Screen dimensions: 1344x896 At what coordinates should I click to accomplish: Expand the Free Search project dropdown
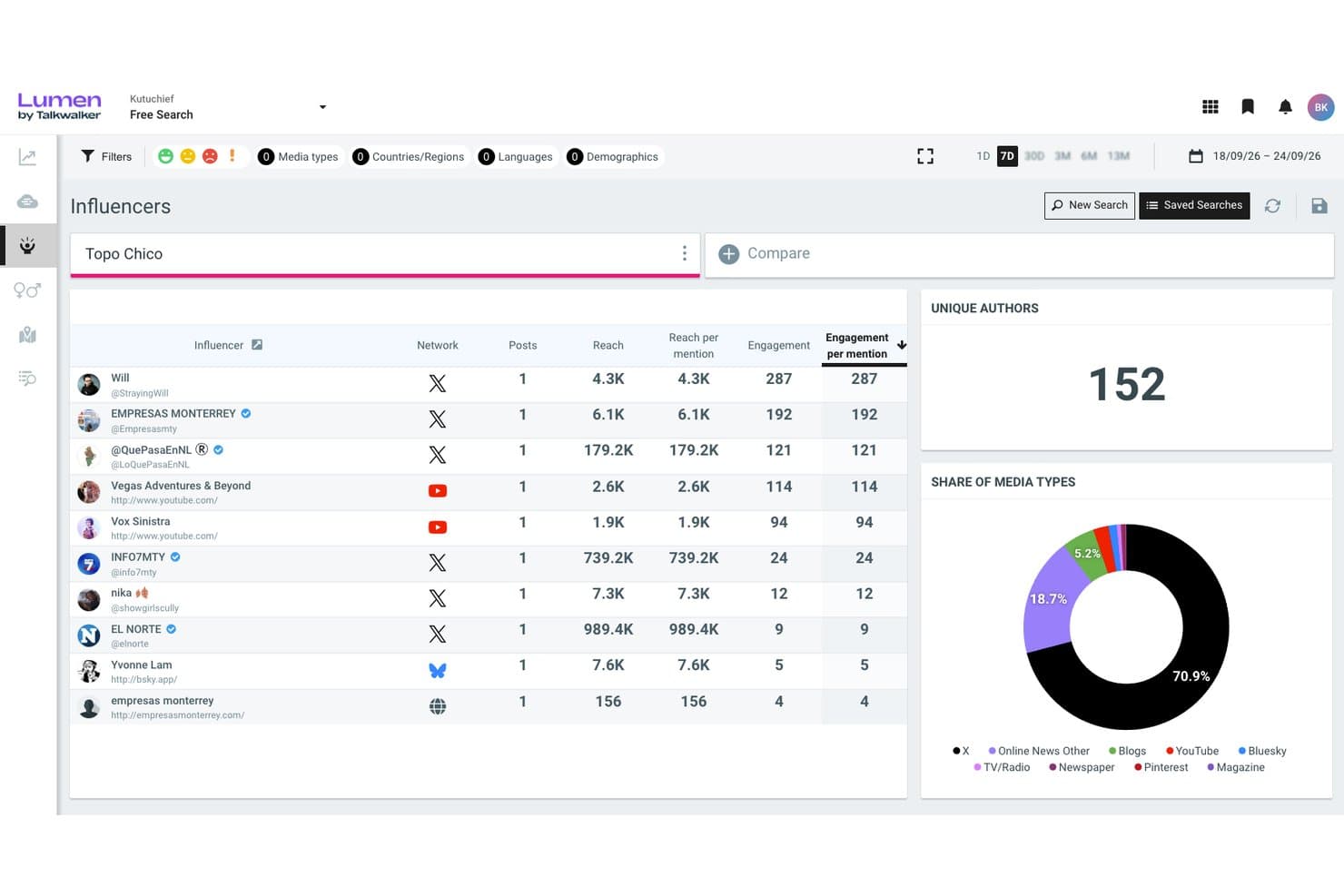322,107
